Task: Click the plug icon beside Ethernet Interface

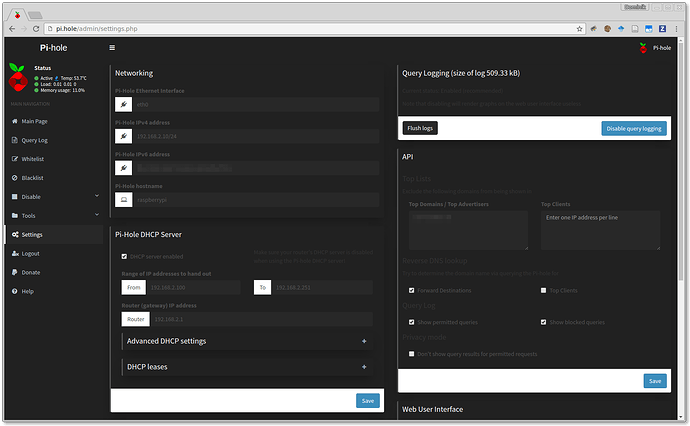Action: 124,104
